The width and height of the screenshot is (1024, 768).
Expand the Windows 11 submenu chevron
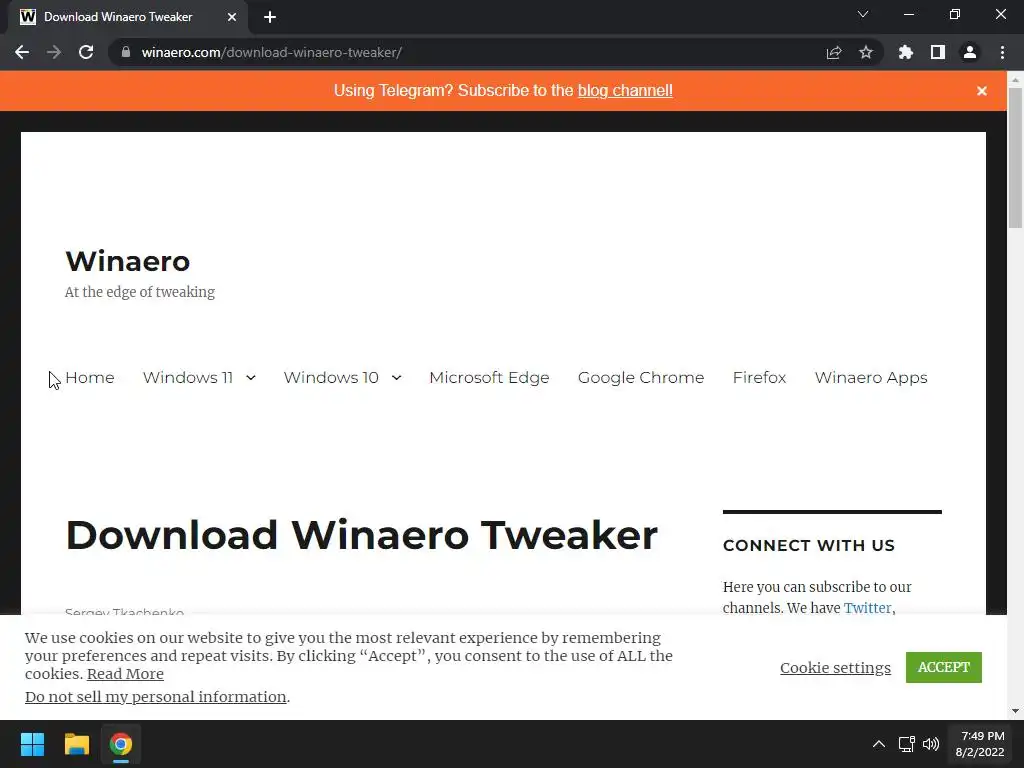click(x=251, y=377)
